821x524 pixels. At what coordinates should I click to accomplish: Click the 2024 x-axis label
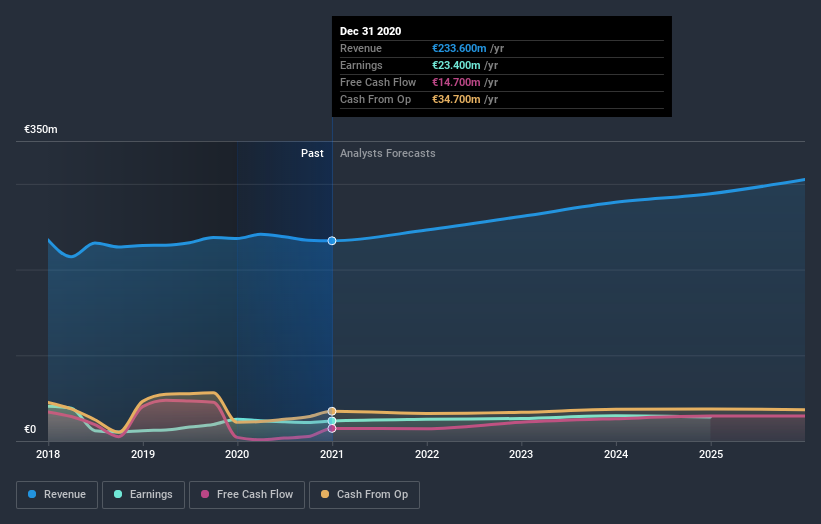pos(616,454)
